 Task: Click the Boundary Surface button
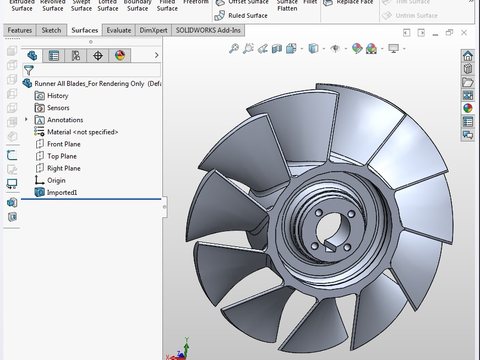pyautogui.click(x=137, y=6)
